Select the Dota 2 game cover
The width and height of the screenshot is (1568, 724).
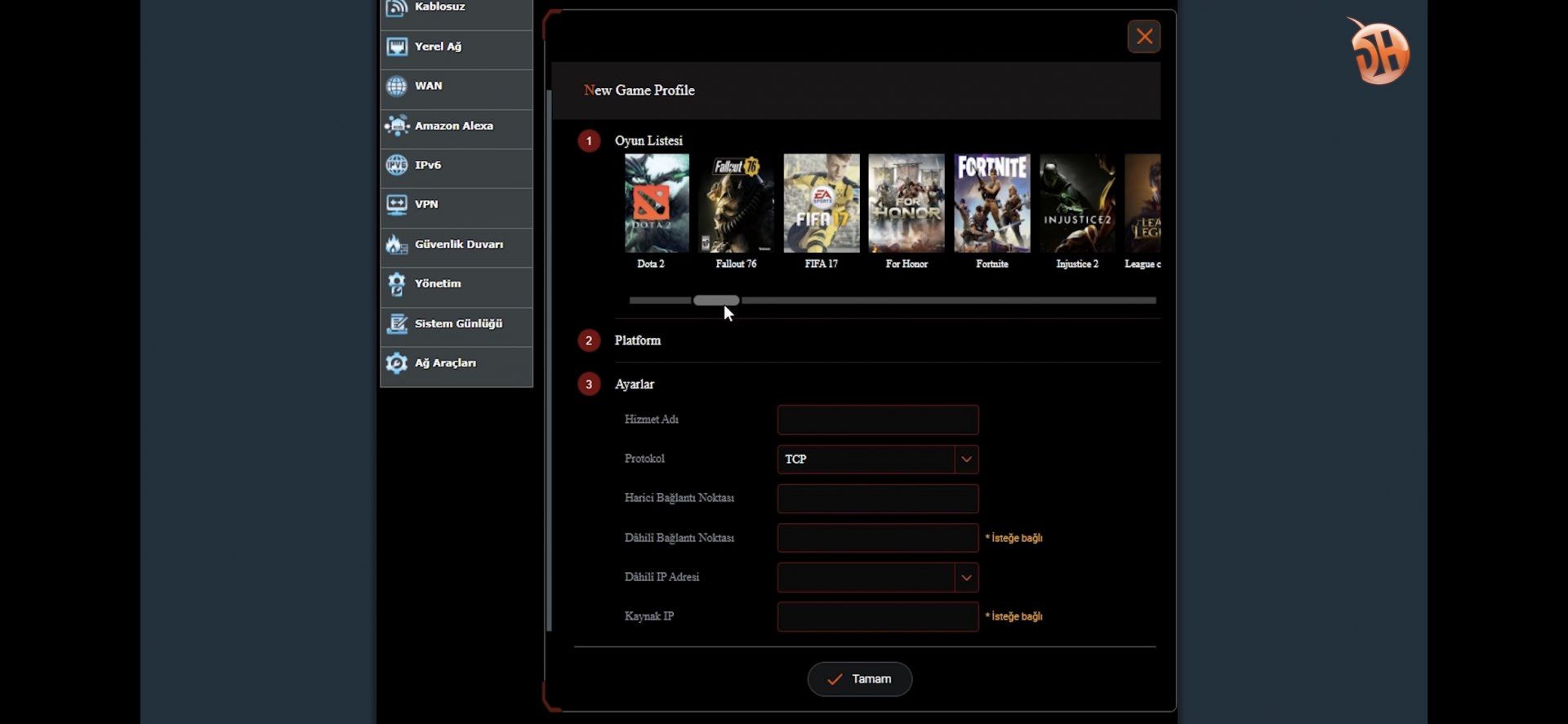[x=657, y=203]
